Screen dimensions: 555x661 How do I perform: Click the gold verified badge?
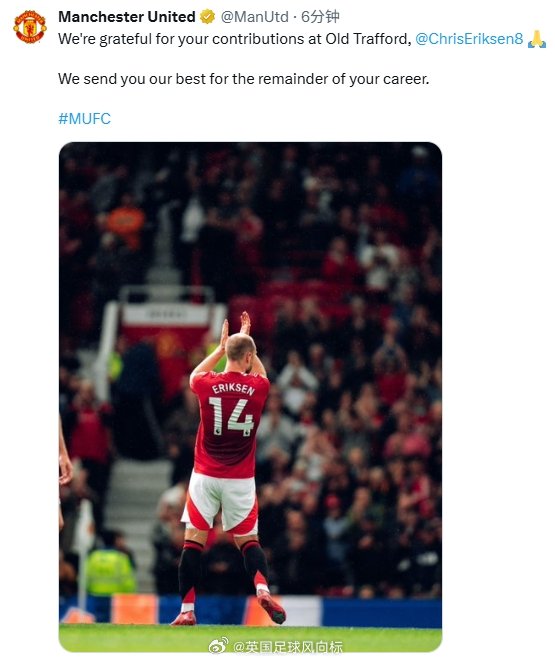click(207, 17)
